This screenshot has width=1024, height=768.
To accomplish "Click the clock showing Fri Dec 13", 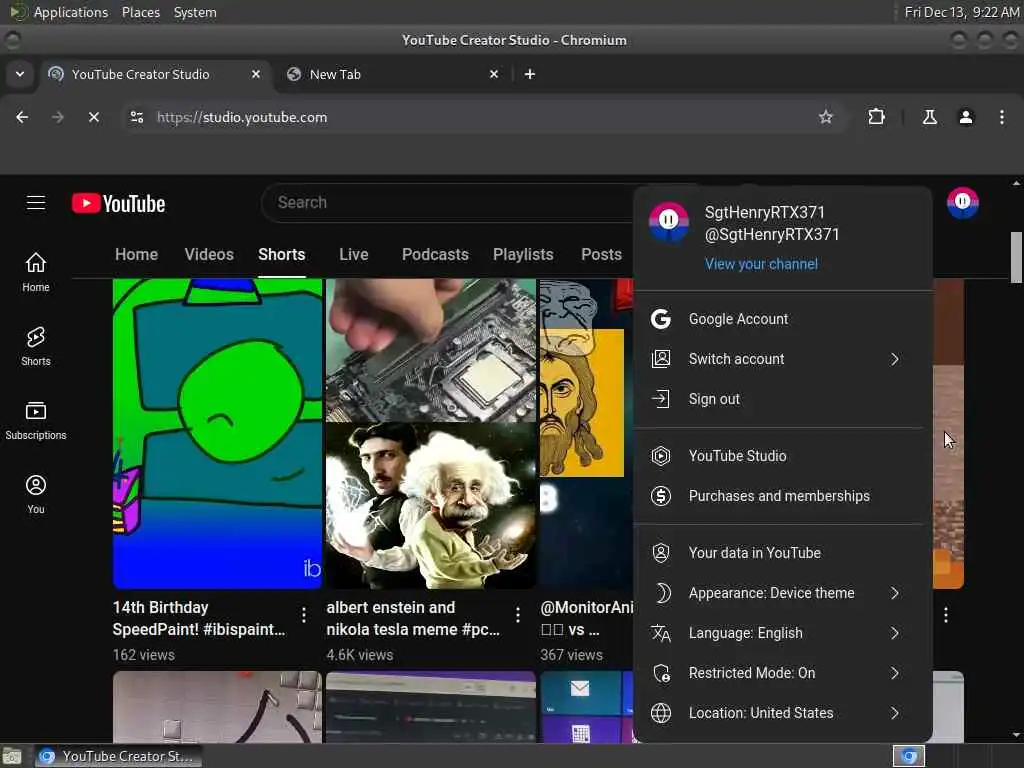I will (961, 12).
